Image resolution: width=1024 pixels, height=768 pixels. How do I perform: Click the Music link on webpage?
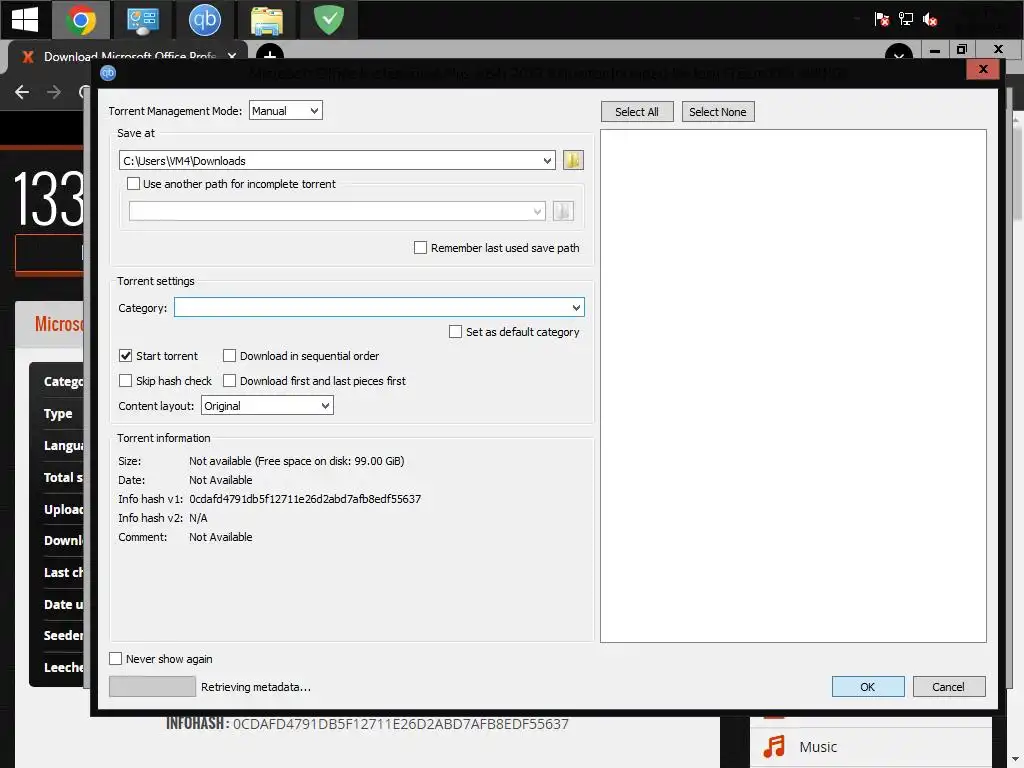(x=818, y=746)
